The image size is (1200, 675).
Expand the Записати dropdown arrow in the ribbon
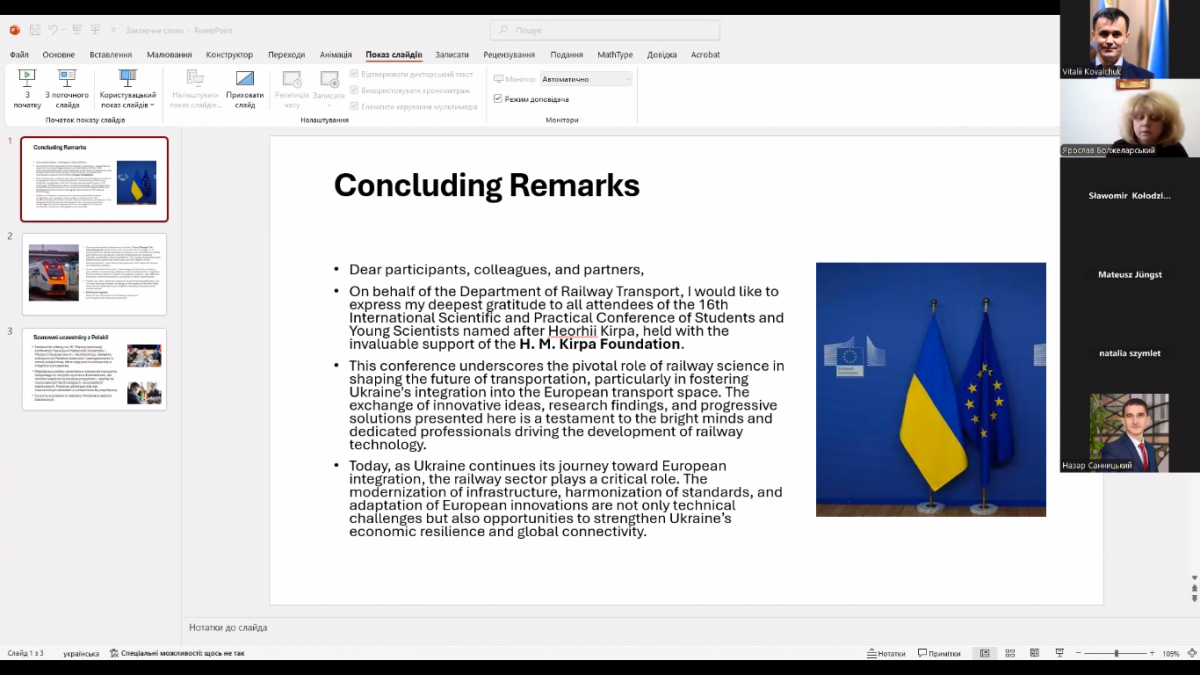[329, 105]
